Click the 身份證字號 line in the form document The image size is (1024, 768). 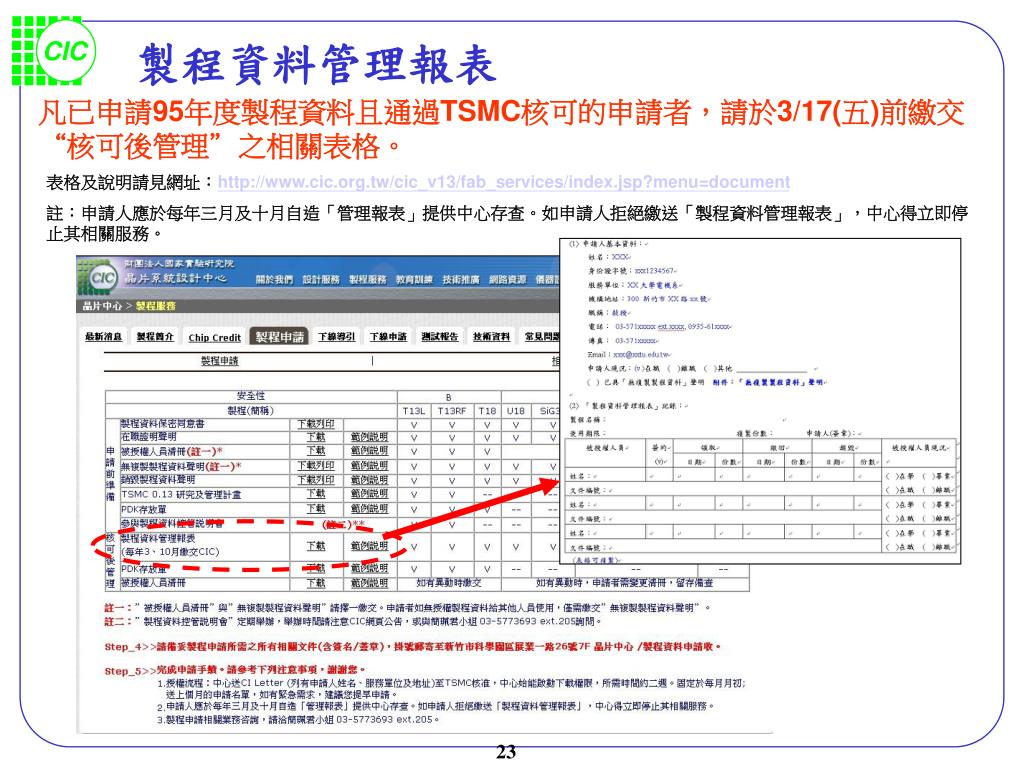click(632, 270)
